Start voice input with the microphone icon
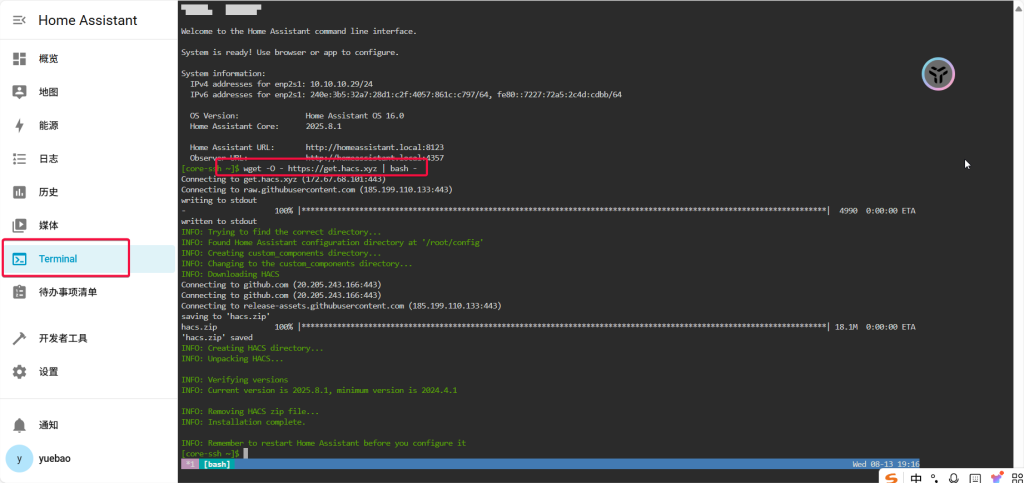The height and width of the screenshot is (483, 1024). 954,478
